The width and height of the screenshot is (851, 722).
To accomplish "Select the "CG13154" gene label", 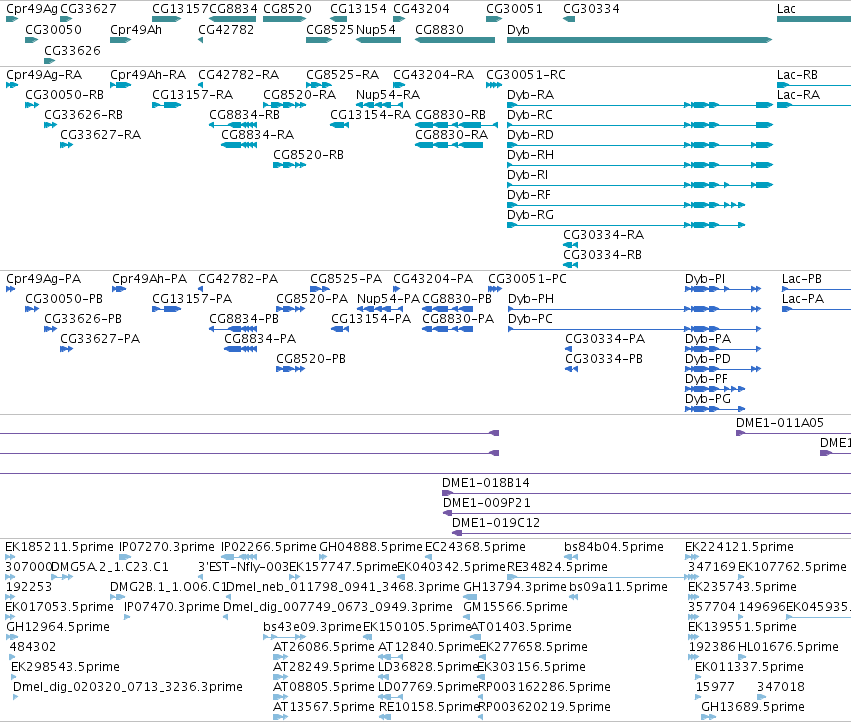I will (358, 9).
